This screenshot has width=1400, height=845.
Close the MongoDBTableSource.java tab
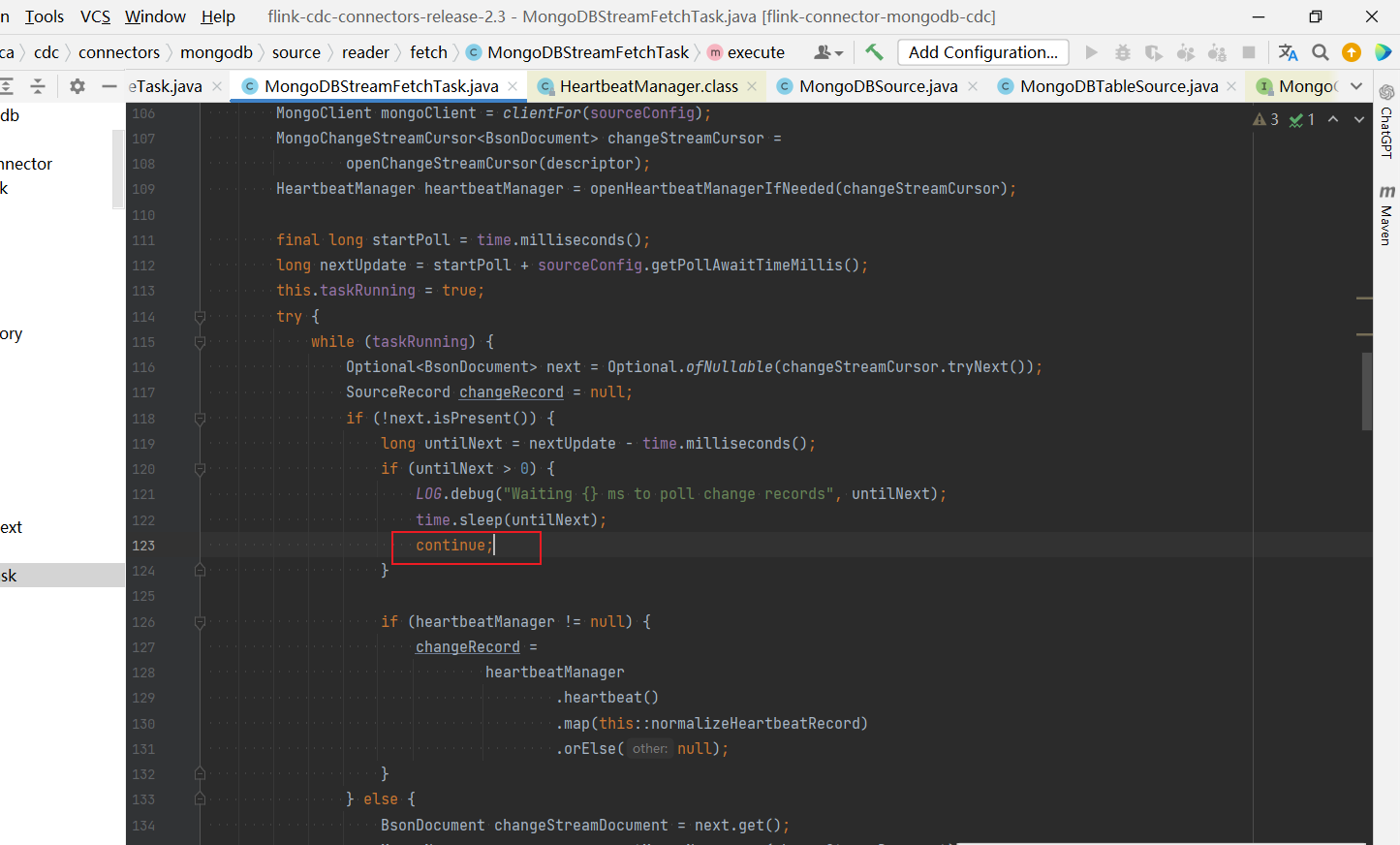tap(1231, 86)
